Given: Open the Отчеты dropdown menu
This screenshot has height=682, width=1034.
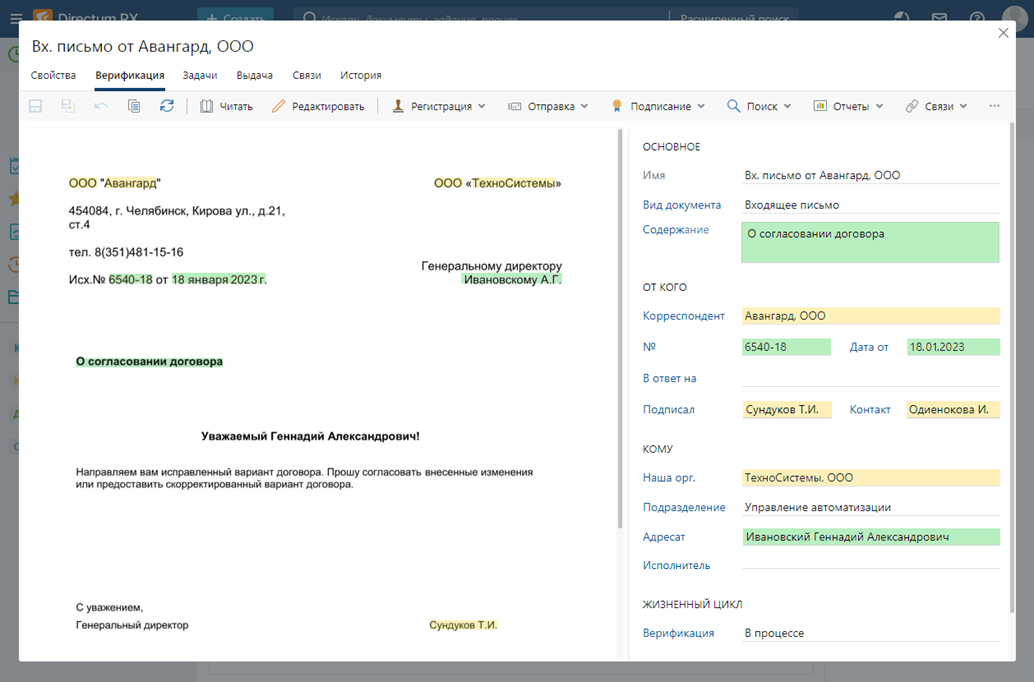Looking at the screenshot, I should click(x=848, y=106).
